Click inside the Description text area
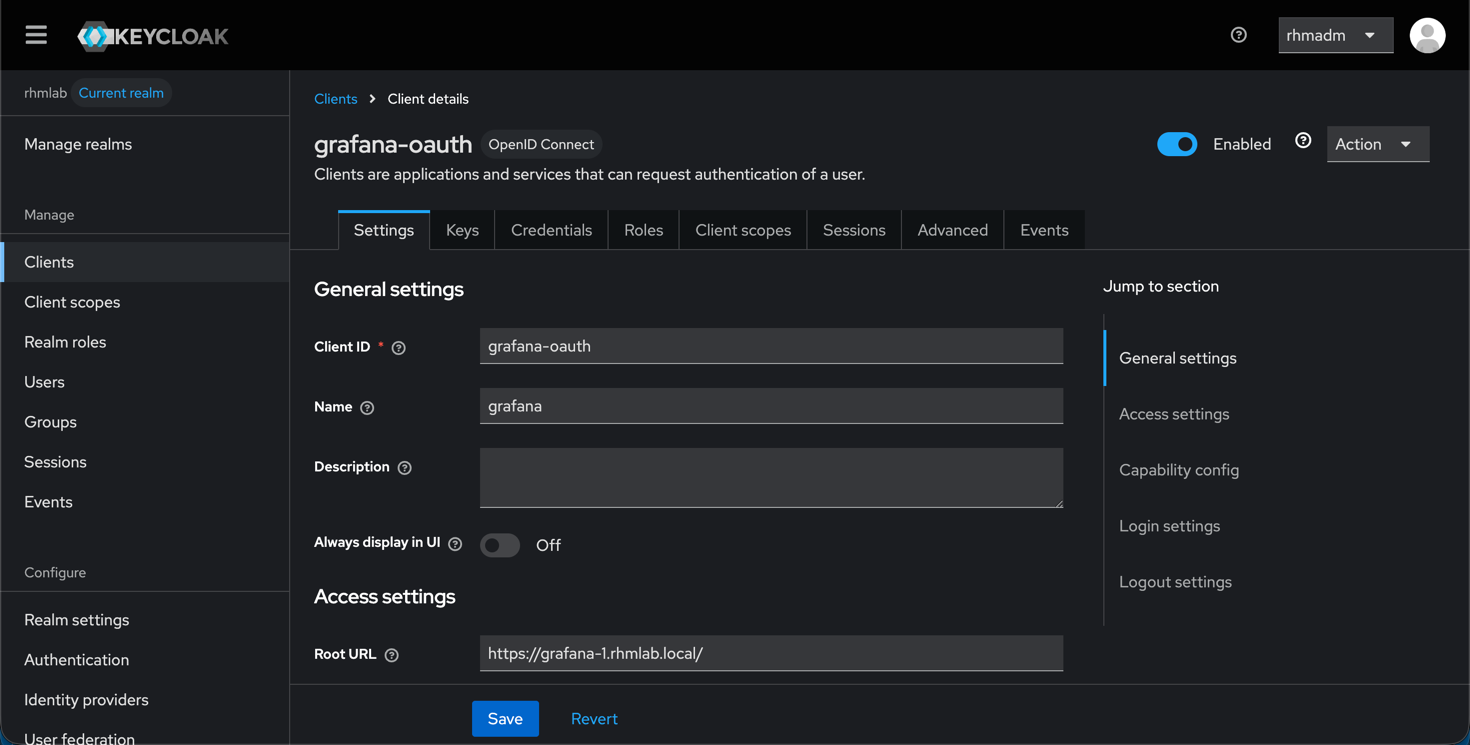 coord(770,477)
